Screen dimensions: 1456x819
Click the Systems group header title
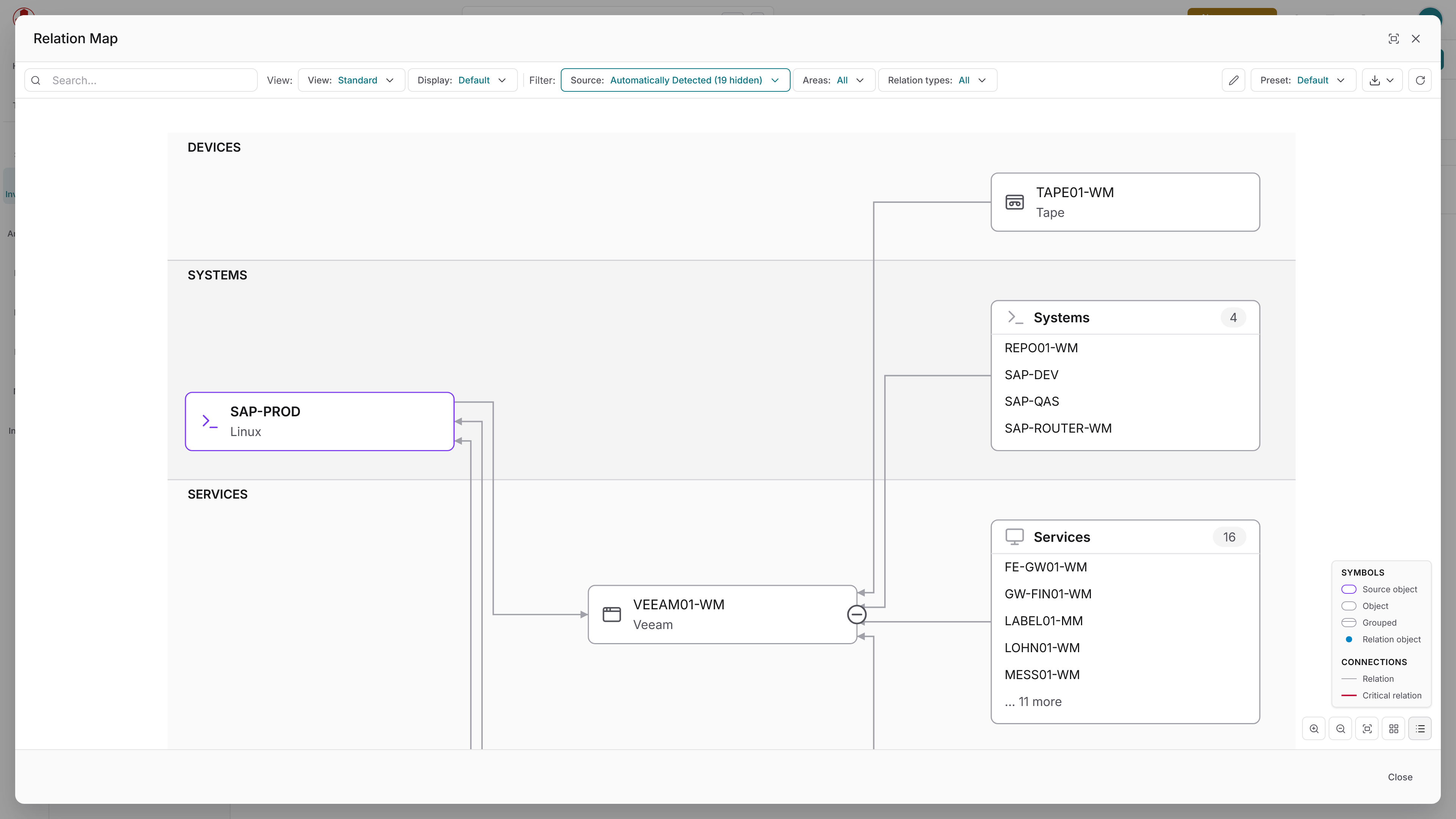coord(1061,317)
